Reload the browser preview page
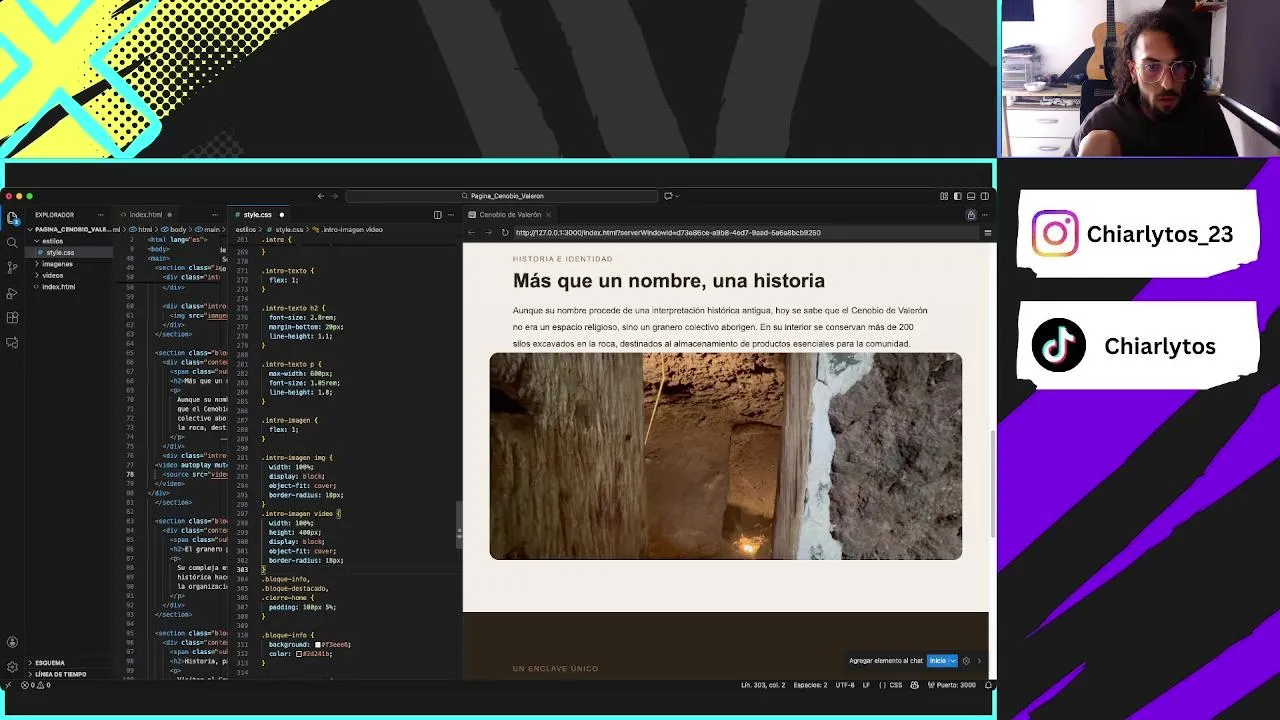 505,233
